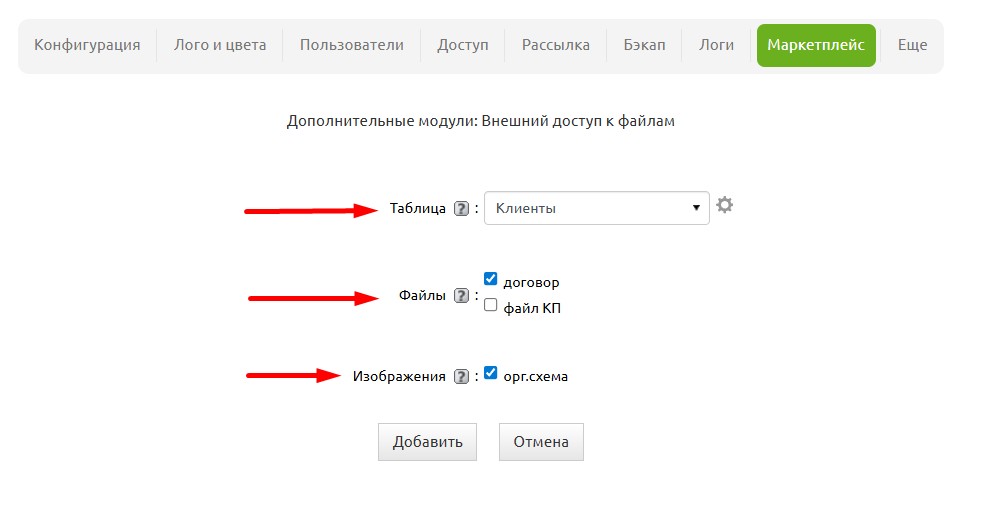Enable the файл КП checkbox

[491, 305]
